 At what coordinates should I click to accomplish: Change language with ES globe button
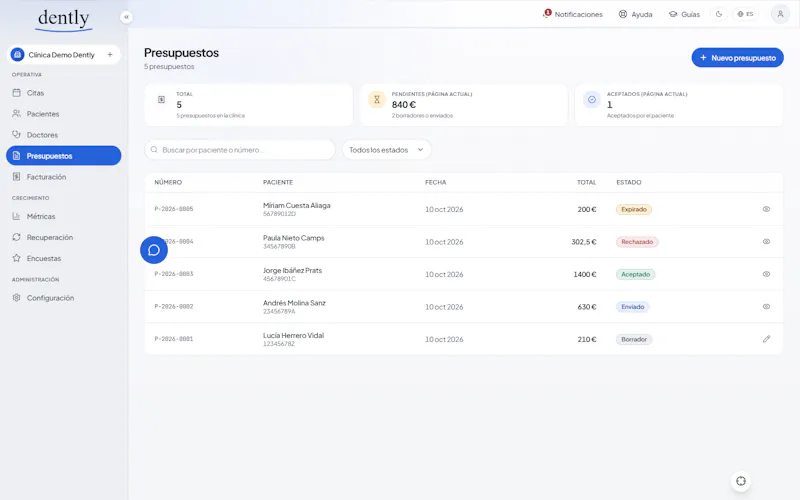(745, 14)
